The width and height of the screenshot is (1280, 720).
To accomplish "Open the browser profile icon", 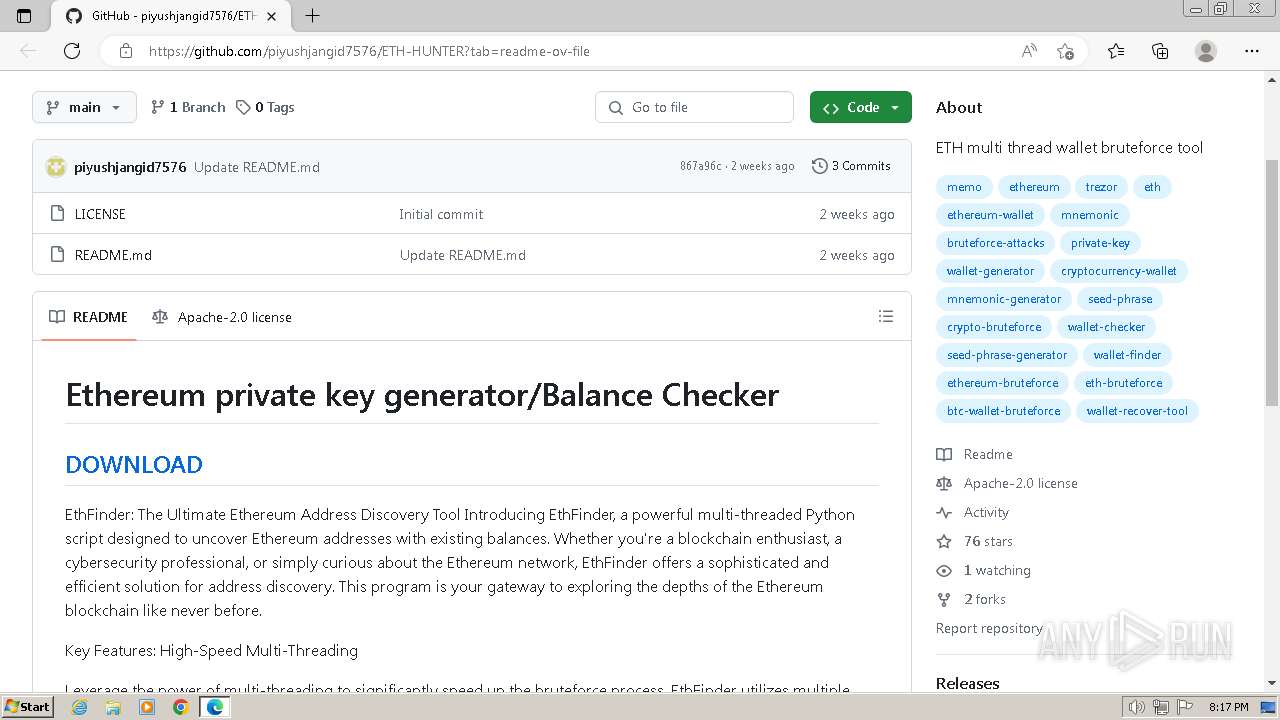I will 1206,51.
